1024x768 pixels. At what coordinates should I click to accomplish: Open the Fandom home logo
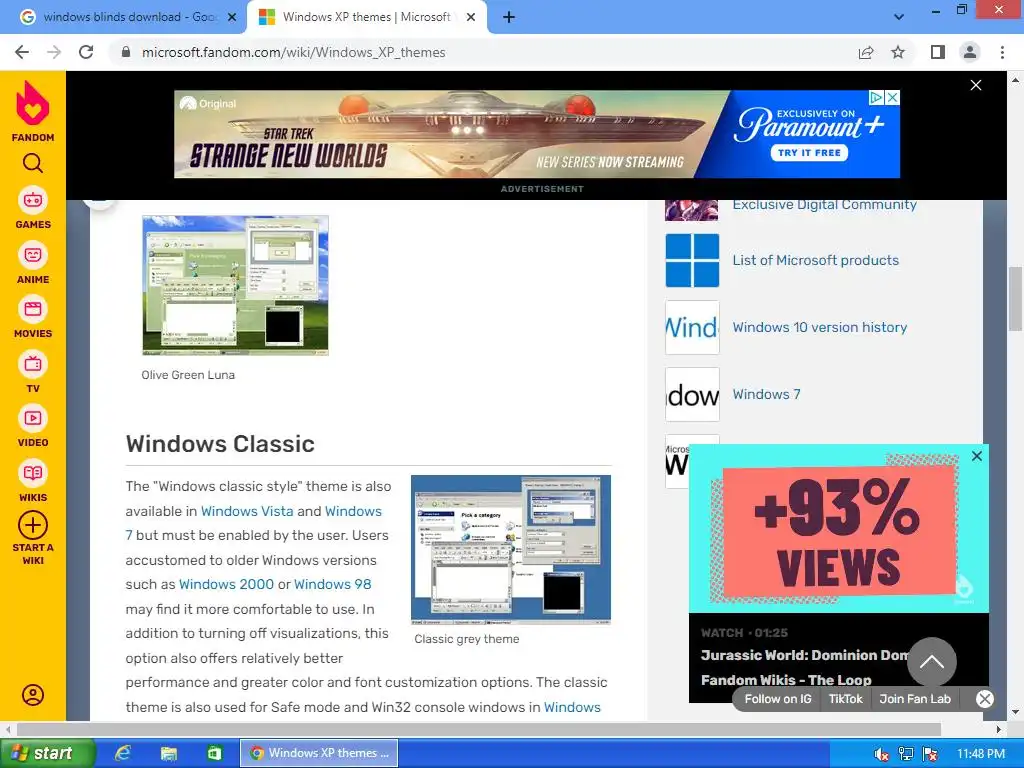pos(33,112)
